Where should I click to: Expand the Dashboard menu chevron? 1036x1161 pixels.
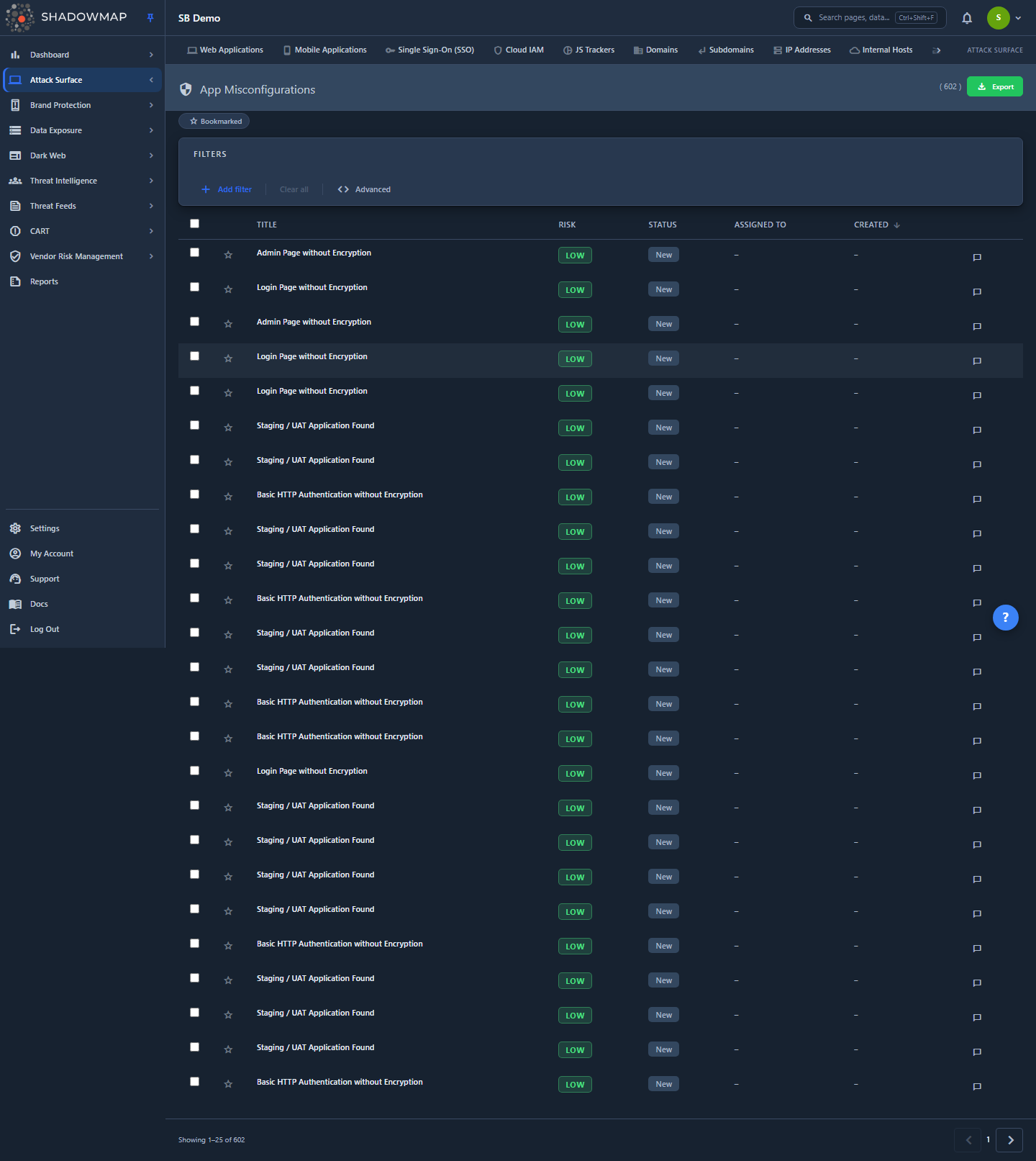(x=151, y=55)
